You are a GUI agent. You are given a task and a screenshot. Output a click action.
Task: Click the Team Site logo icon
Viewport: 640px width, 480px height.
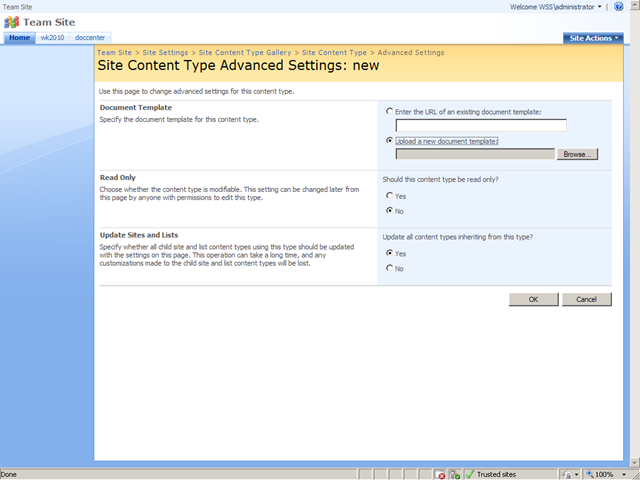coord(11,22)
